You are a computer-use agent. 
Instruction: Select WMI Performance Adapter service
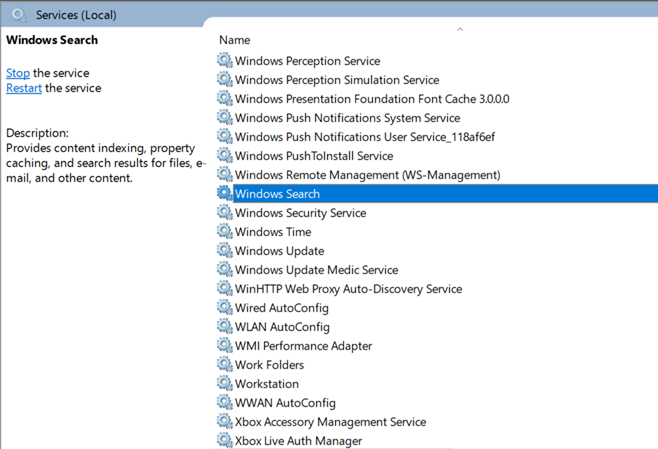pos(303,346)
